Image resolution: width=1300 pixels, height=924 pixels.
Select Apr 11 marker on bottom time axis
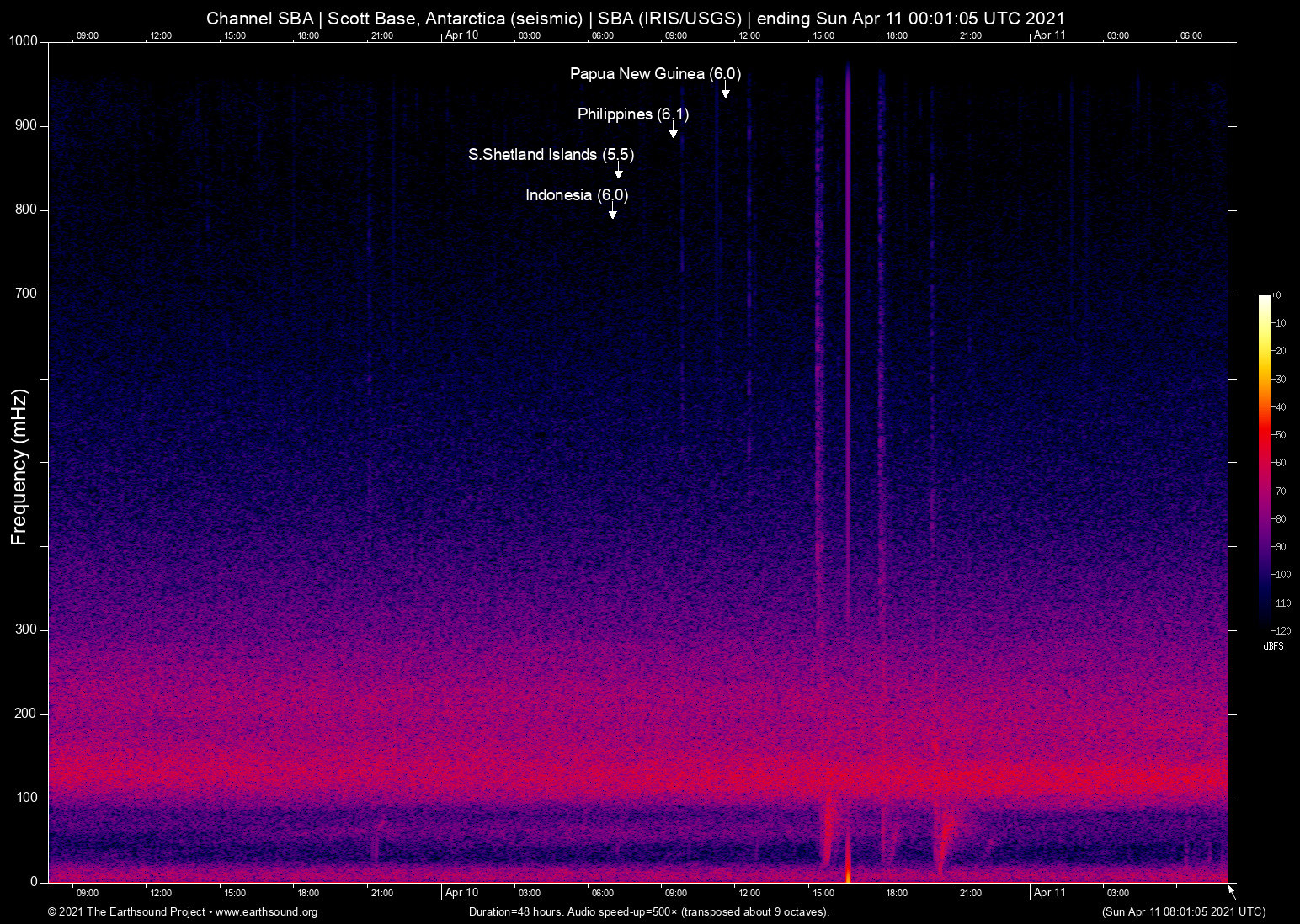pos(1049,892)
